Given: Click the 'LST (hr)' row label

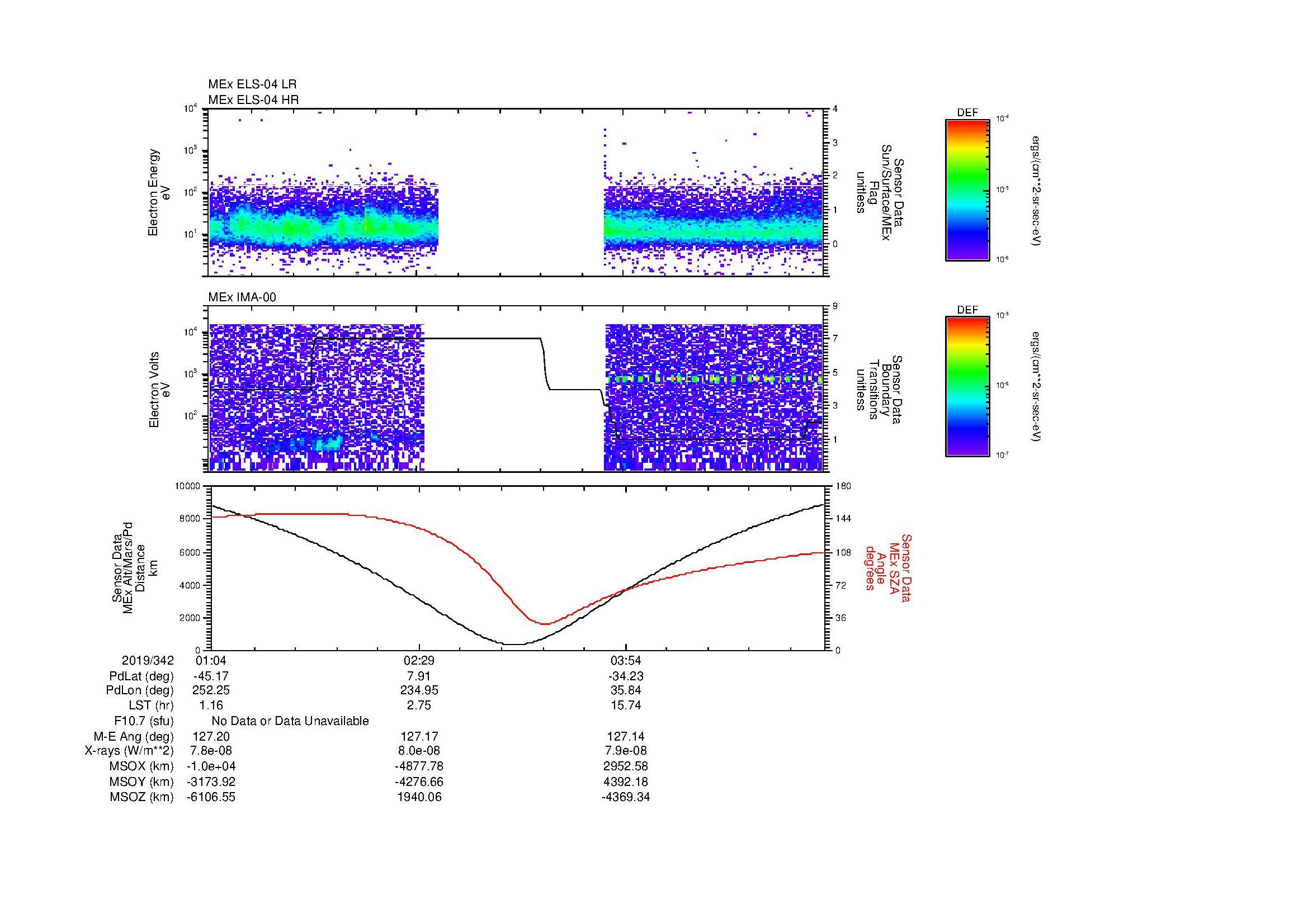Looking at the screenshot, I should (151, 705).
